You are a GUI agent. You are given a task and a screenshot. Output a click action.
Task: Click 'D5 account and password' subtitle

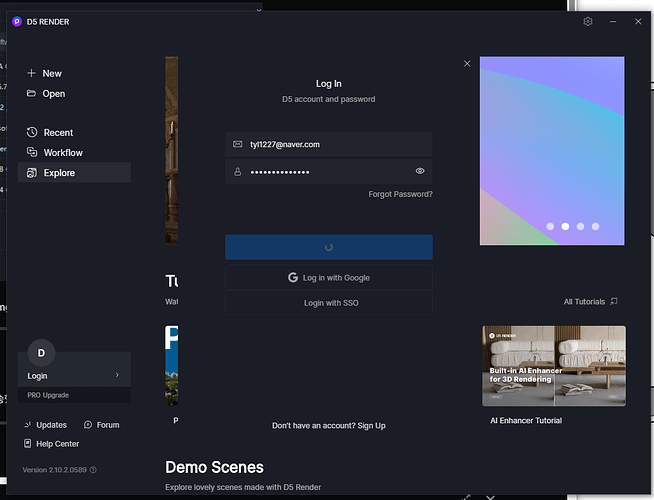329,99
